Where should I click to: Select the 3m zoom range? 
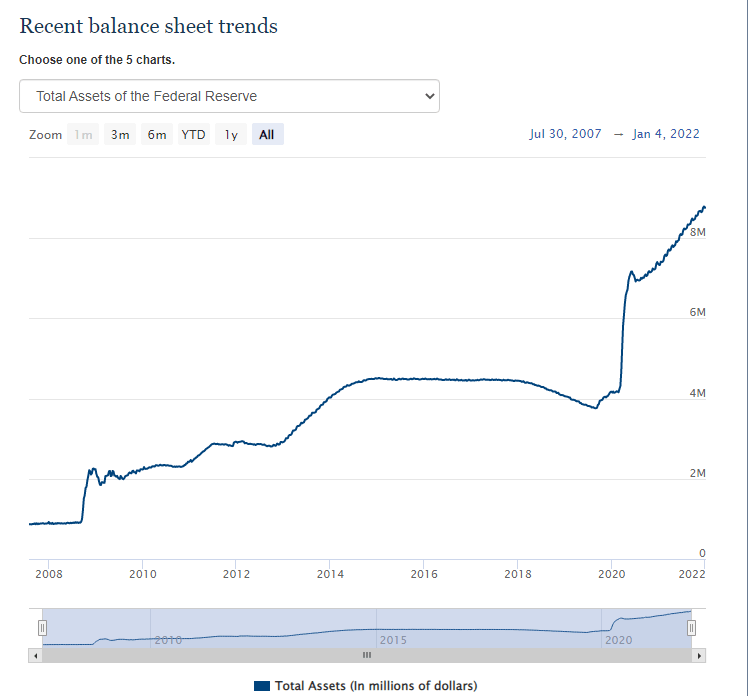click(120, 134)
